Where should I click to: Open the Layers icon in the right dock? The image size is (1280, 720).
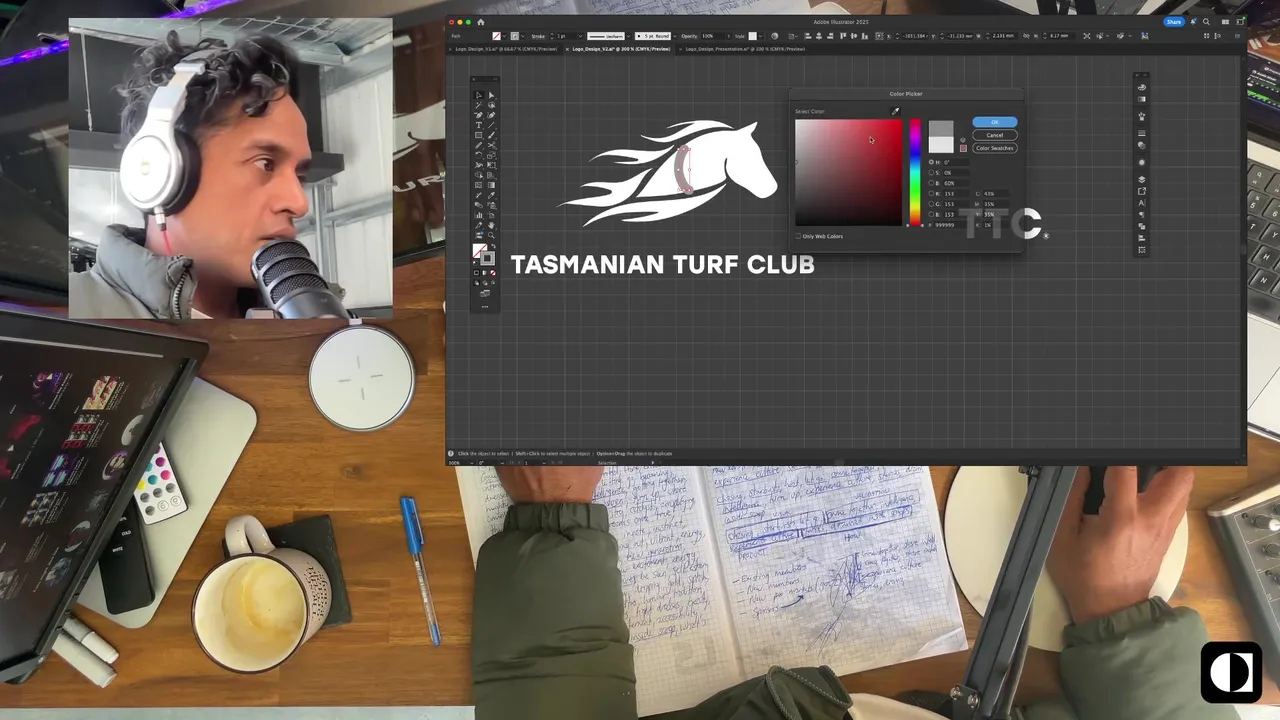pyautogui.click(x=1142, y=180)
